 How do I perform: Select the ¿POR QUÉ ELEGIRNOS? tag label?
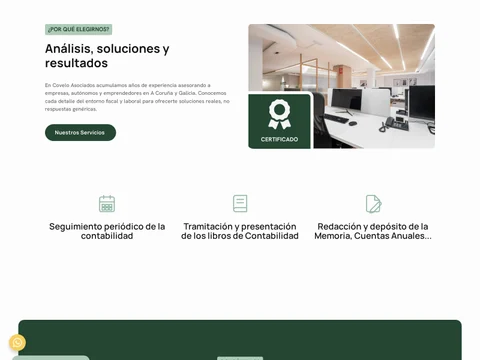(79, 29)
